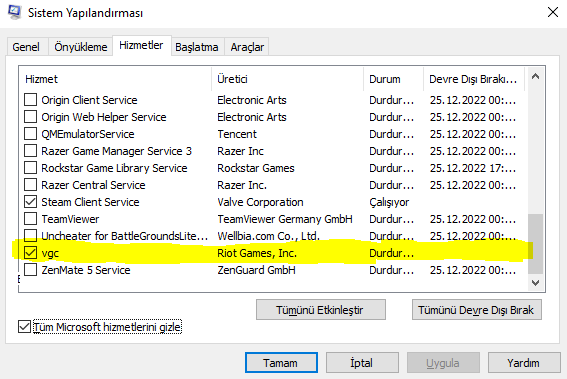Image resolution: width=567 pixels, height=379 pixels.
Task: Select the Hizmetler tab
Action: (x=141, y=45)
